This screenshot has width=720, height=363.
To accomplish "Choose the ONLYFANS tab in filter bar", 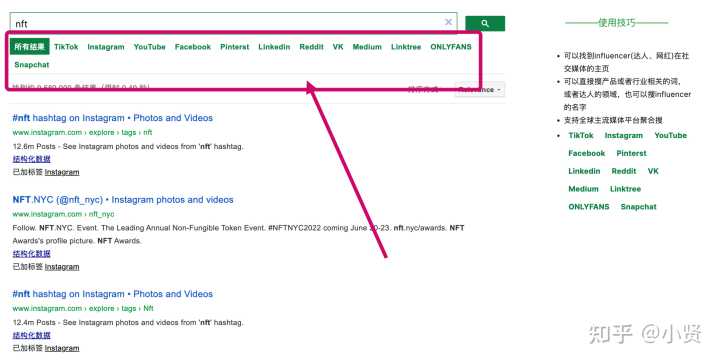I will pos(451,47).
